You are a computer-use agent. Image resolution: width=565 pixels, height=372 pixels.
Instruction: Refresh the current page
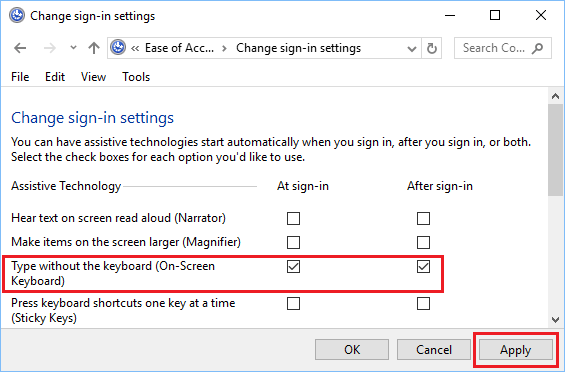point(431,48)
